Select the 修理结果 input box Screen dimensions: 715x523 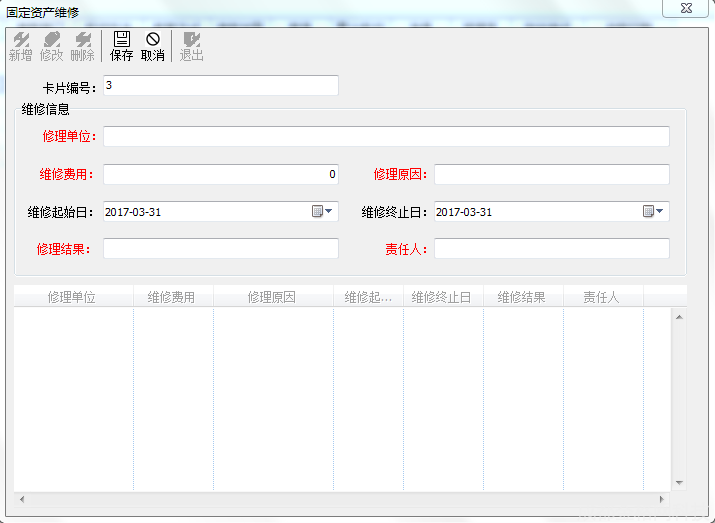(x=220, y=249)
